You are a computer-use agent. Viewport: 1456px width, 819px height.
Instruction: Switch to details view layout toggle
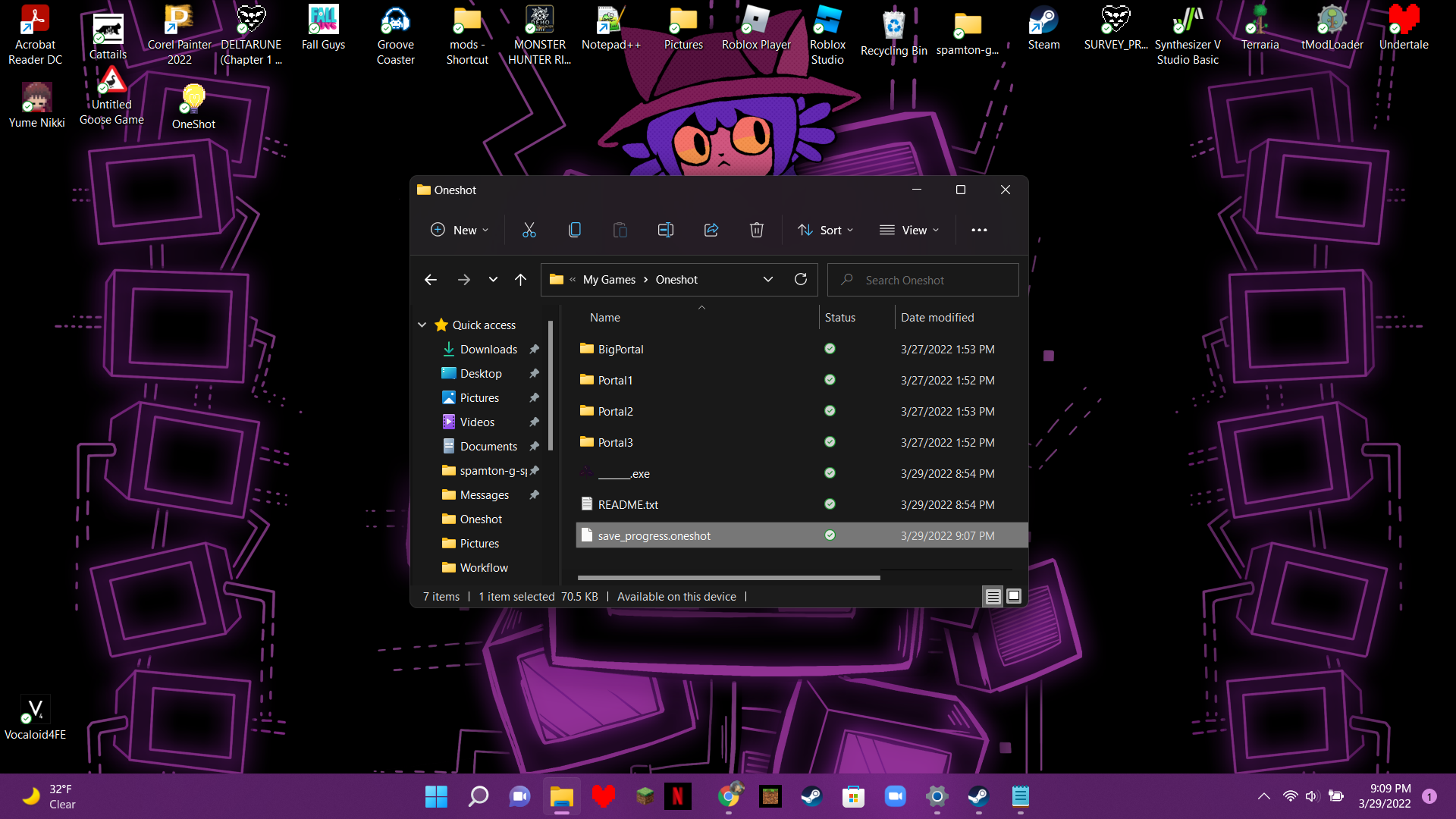pos(993,597)
